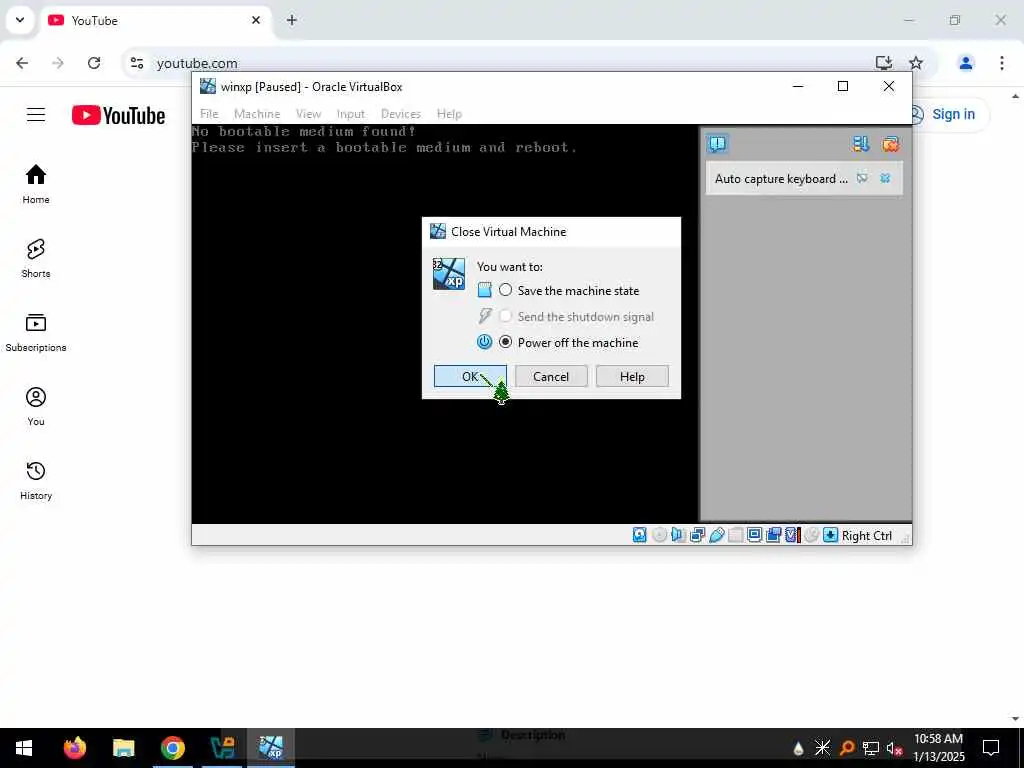Image resolution: width=1024 pixels, height=768 pixels.
Task: Open Chrome profile avatar menu
Action: (965, 63)
